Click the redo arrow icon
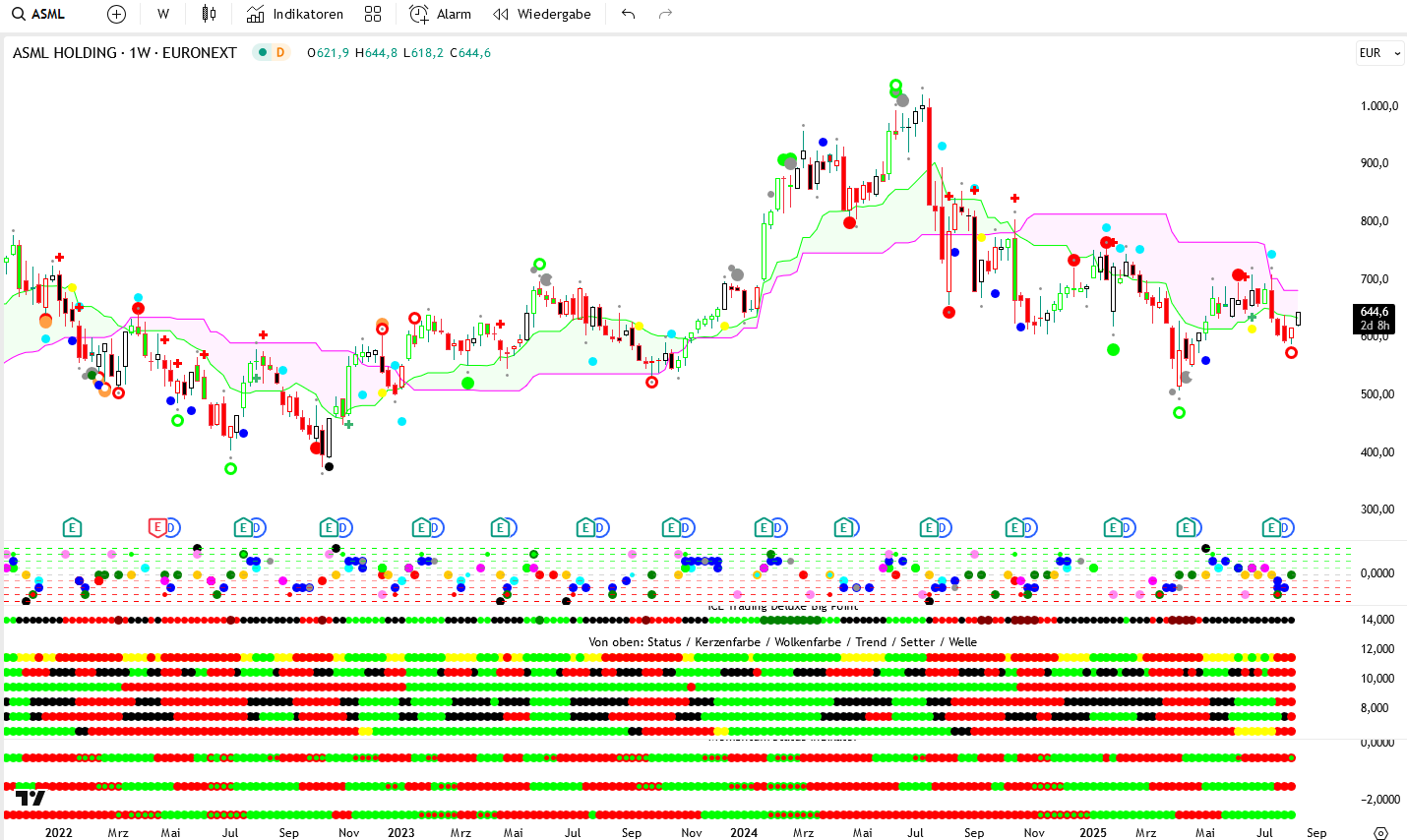Viewport: 1407px width, 840px height. (665, 14)
